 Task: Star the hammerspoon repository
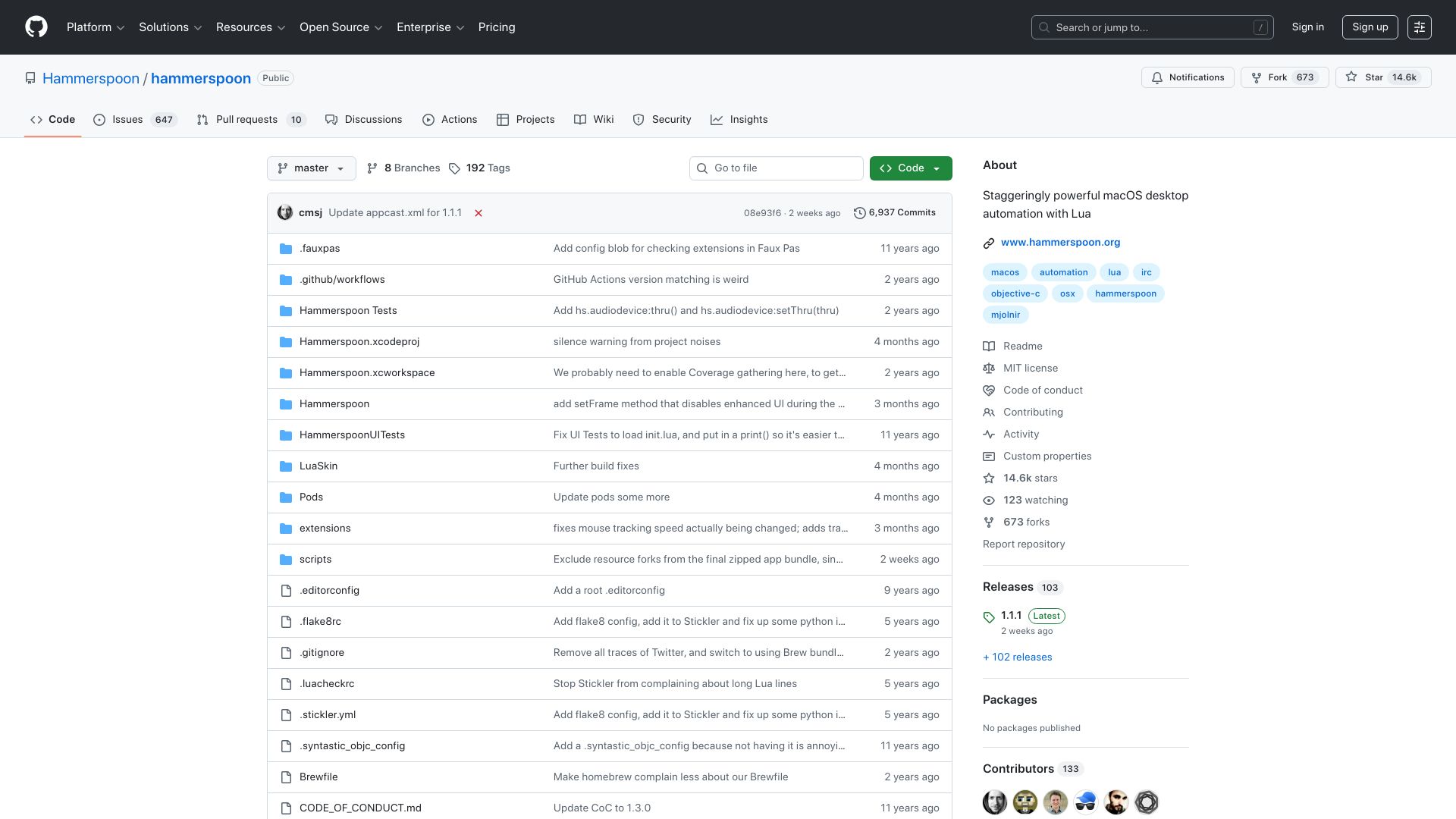1383,77
